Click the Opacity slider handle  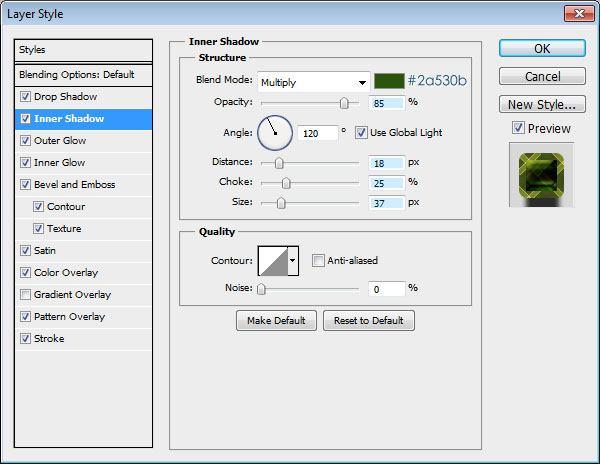coord(344,102)
